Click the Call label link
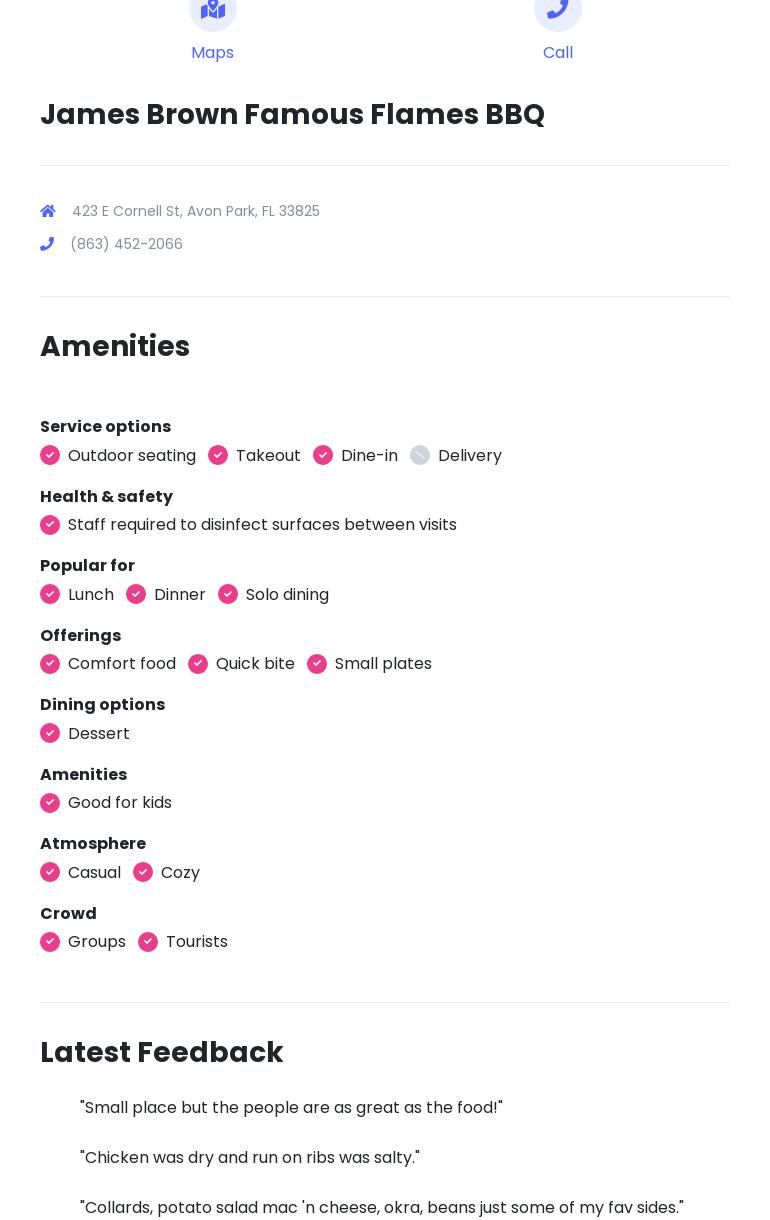Image resolution: width=770 pixels, height=1220 pixels. pyautogui.click(x=558, y=52)
